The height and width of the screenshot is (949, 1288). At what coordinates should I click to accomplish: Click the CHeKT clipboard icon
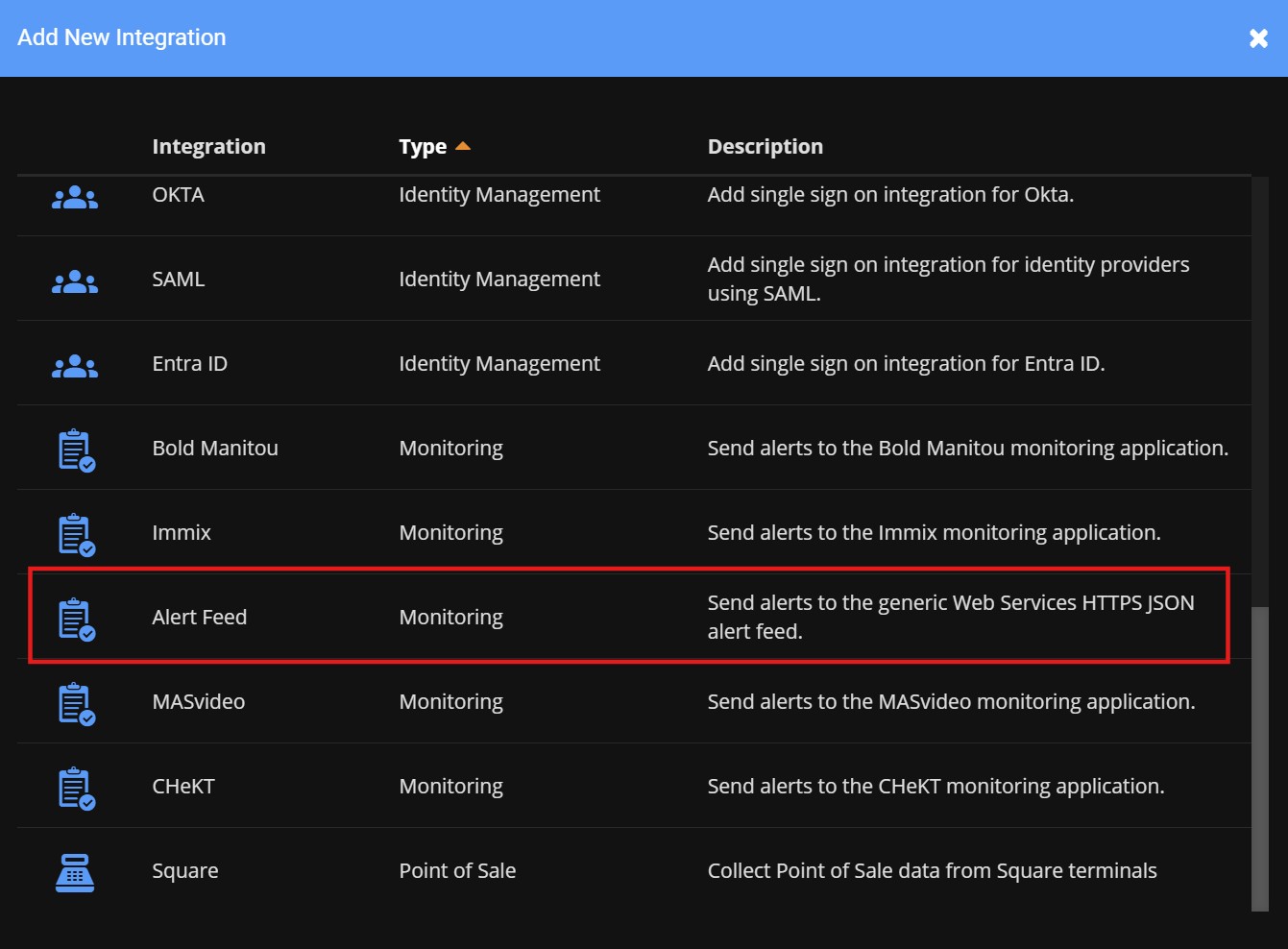click(76, 789)
